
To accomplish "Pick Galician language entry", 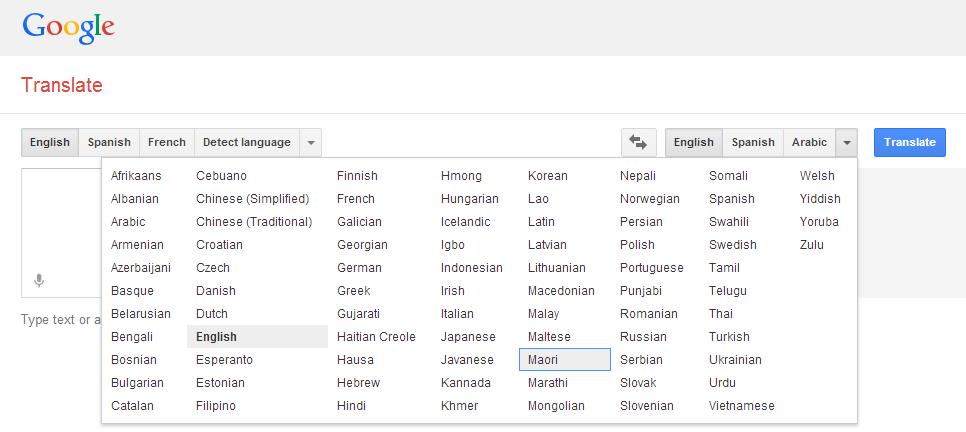I will (x=359, y=222).
